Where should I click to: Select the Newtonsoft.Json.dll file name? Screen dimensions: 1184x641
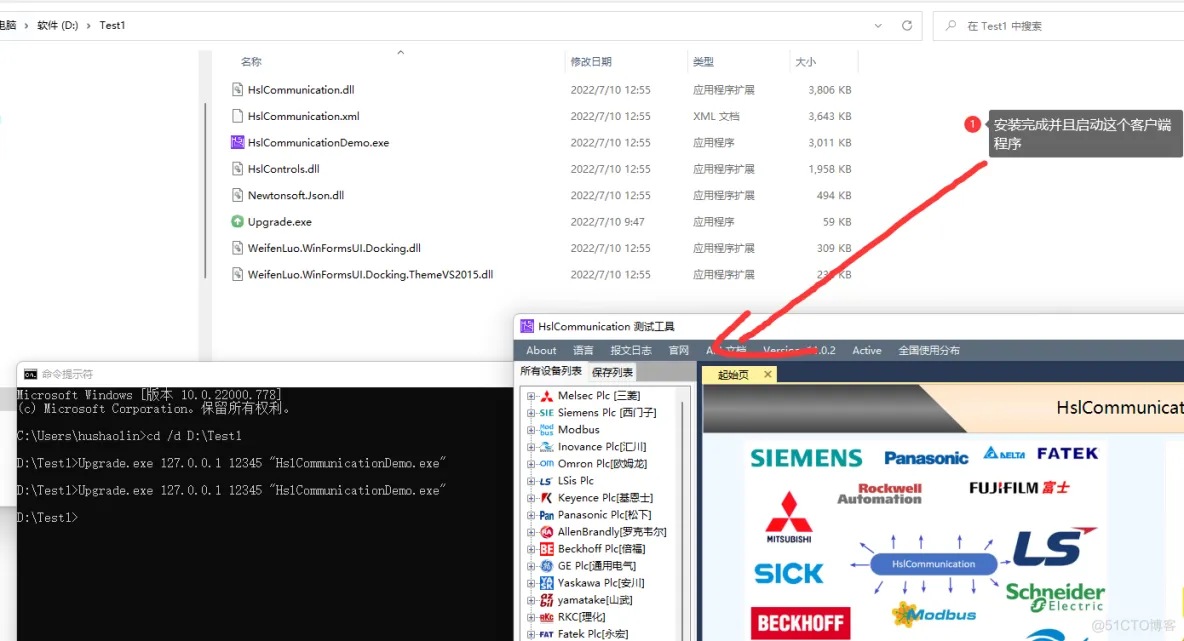(x=295, y=196)
